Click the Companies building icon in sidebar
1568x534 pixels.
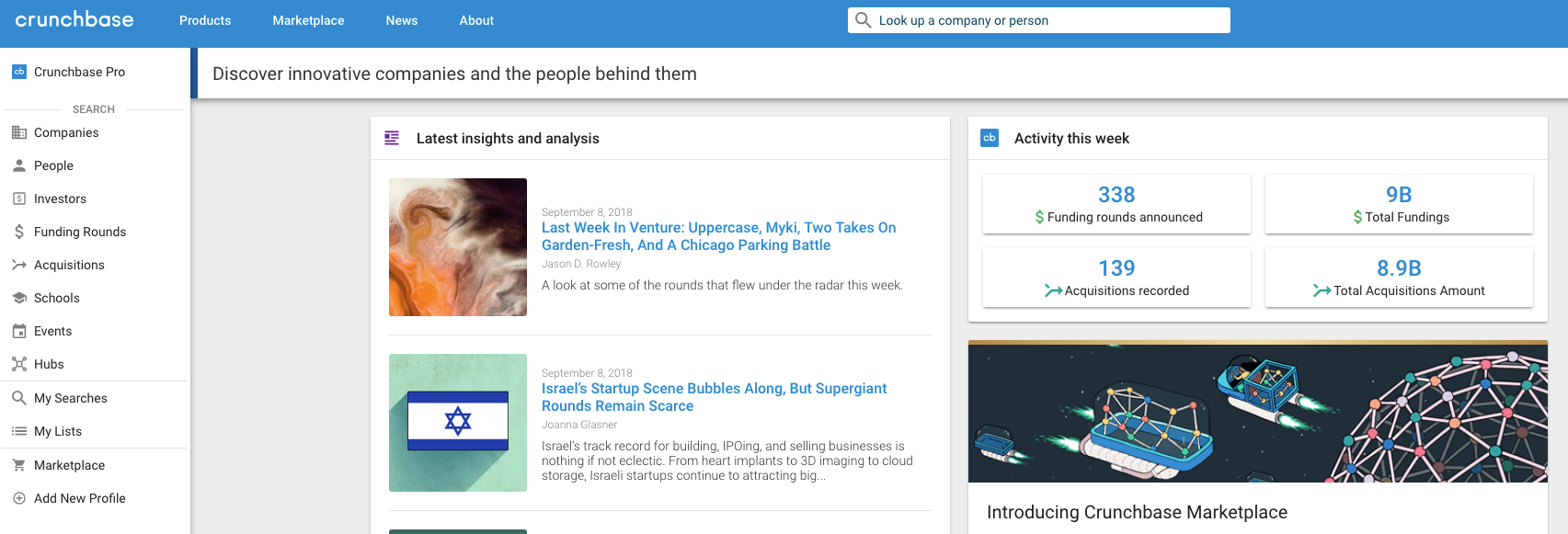pyautogui.click(x=18, y=132)
